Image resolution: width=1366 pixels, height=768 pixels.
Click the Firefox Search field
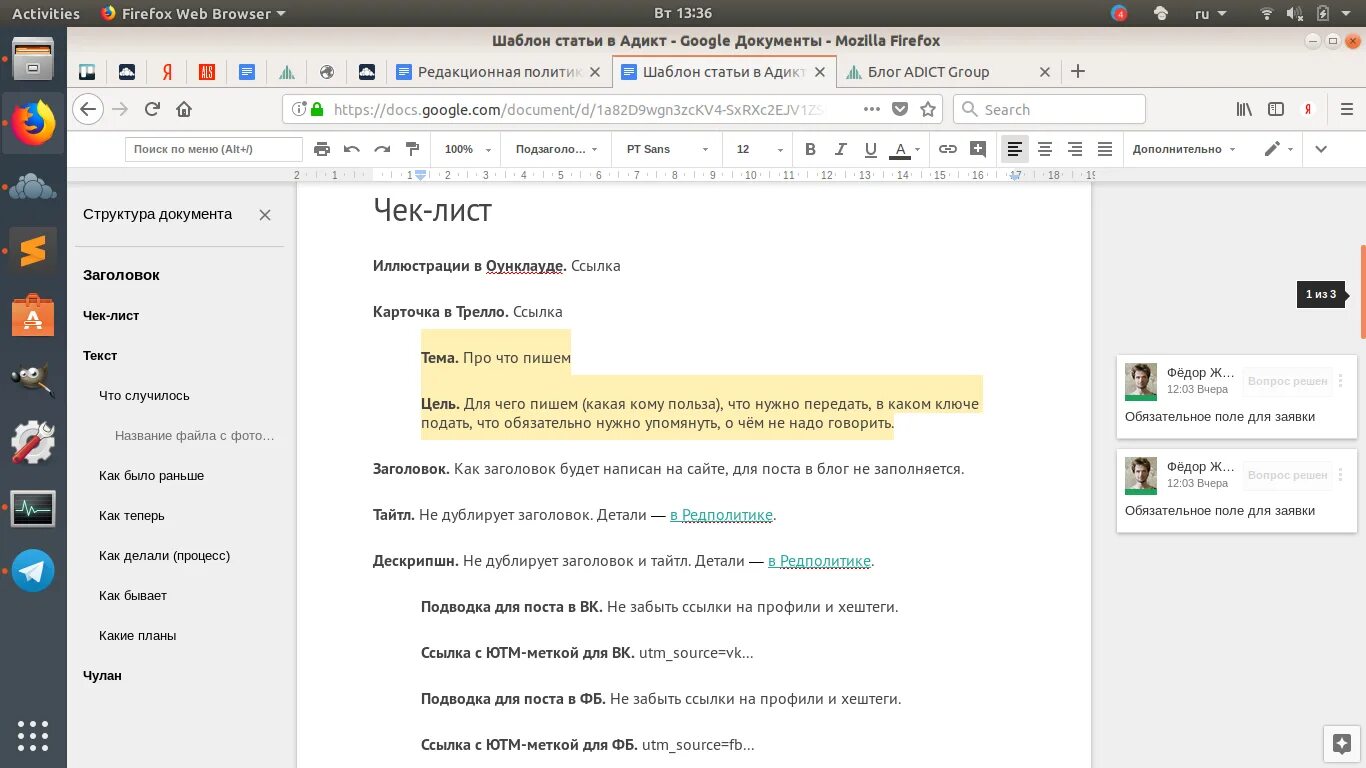click(x=1049, y=109)
